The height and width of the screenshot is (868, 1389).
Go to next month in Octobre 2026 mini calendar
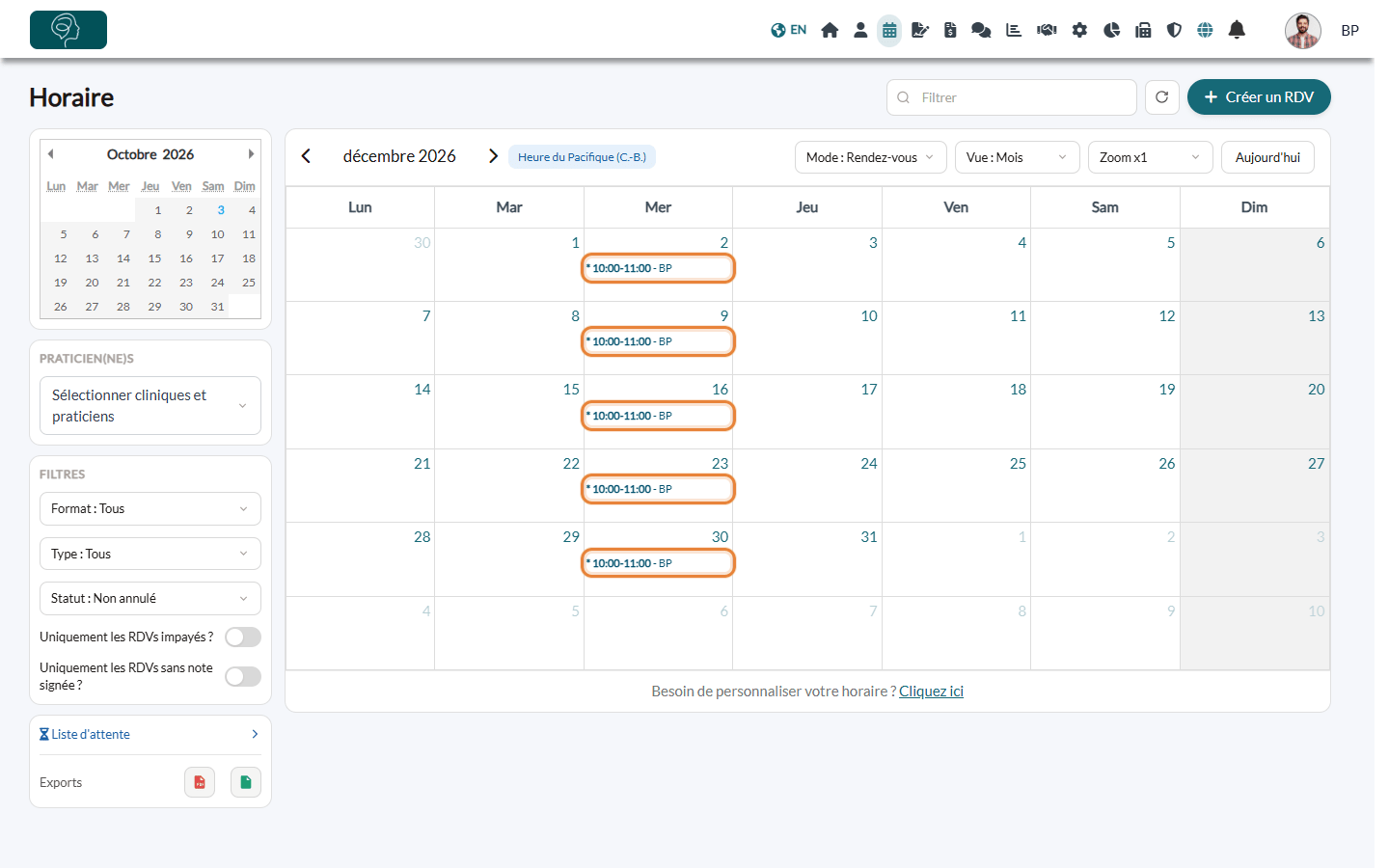tap(251, 154)
